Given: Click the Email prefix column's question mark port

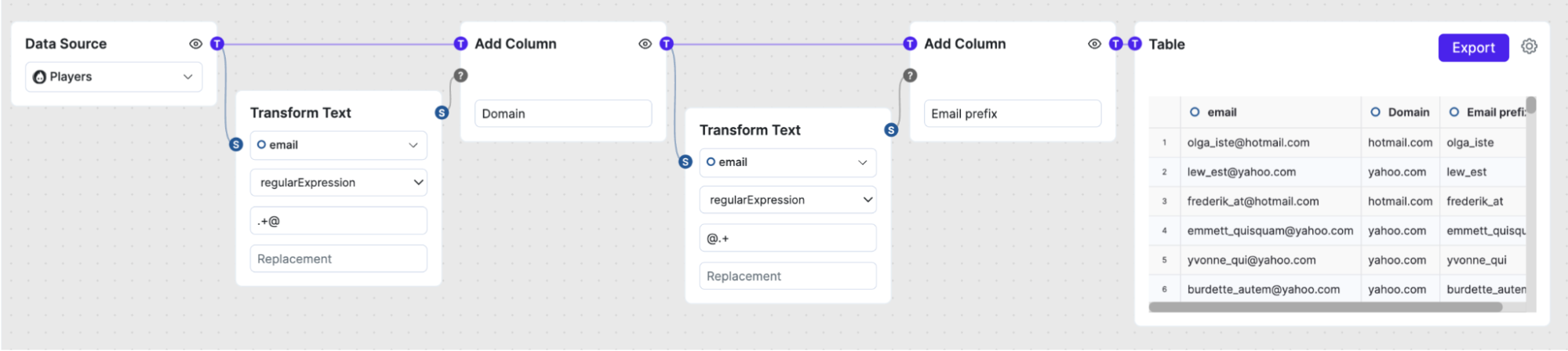Looking at the screenshot, I should pos(910,75).
